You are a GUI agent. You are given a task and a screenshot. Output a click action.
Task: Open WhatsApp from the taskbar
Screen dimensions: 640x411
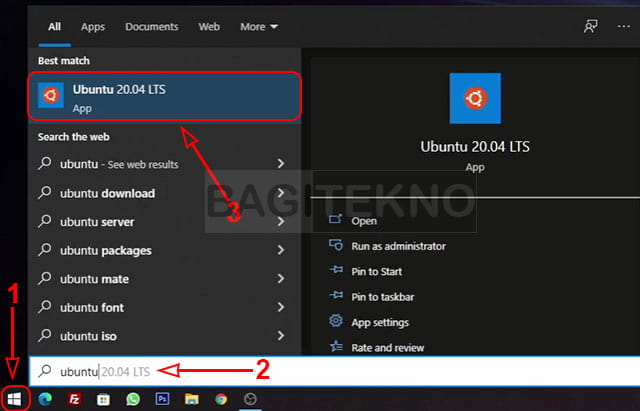point(133,399)
